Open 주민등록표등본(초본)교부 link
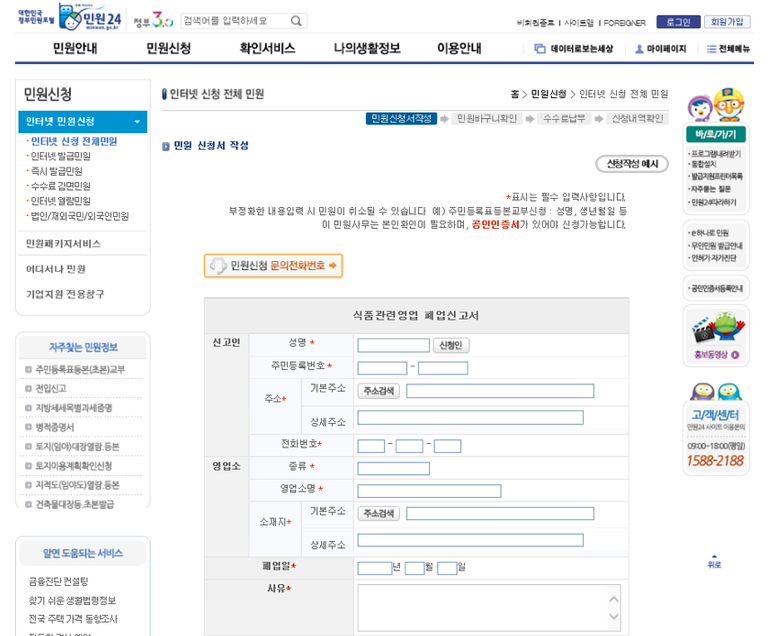This screenshot has height=636, width=771. (x=80, y=369)
